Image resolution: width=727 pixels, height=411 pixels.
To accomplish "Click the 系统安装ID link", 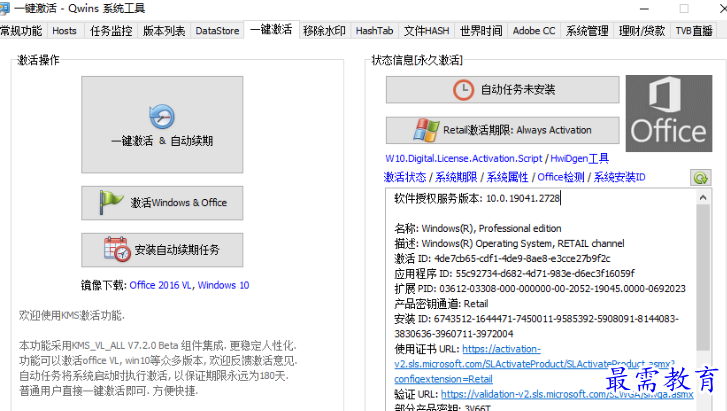I will click(x=619, y=177).
